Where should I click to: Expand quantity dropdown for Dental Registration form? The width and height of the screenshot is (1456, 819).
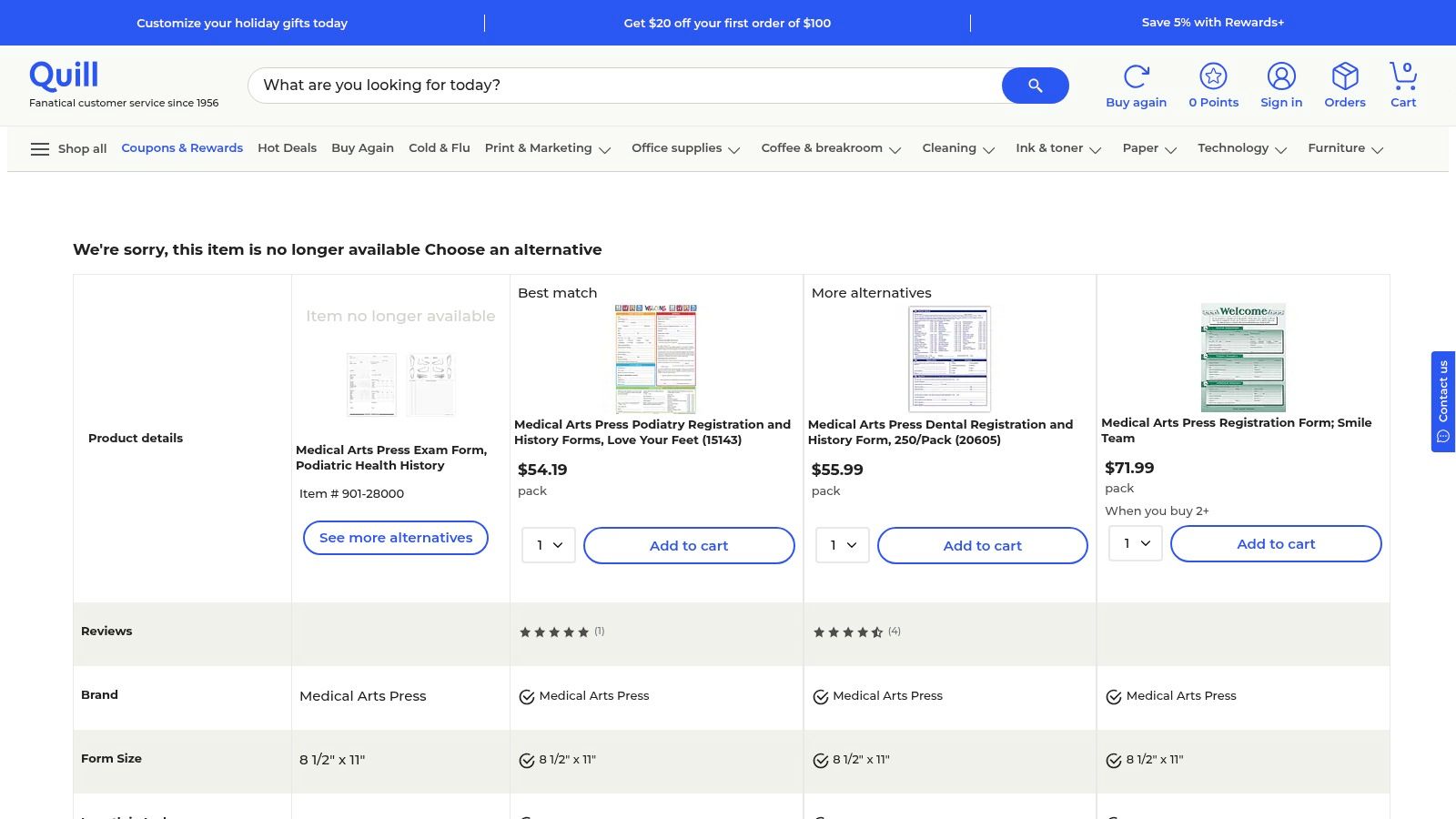click(x=843, y=545)
